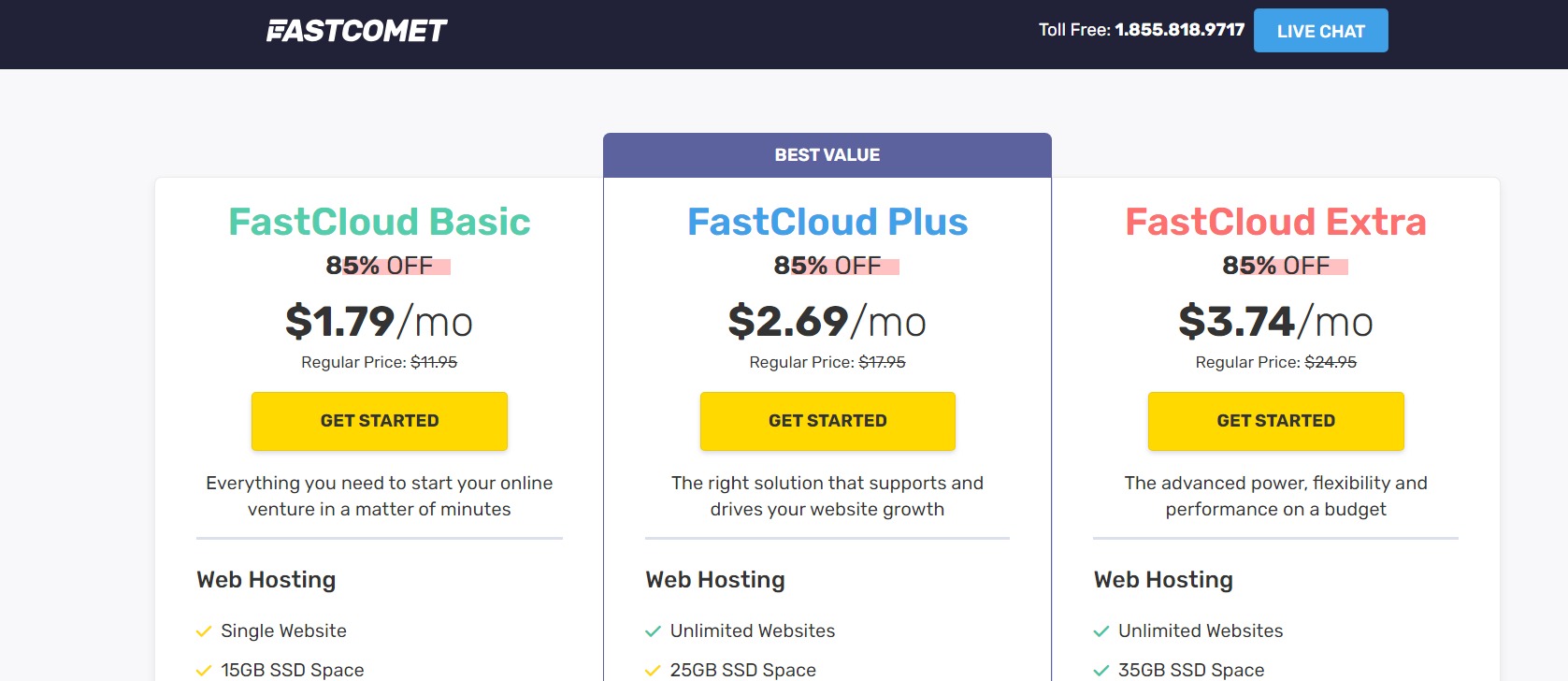Click the toll-free phone number 1.855.818.9717
Screen dimensions: 1568x681
point(1179,29)
